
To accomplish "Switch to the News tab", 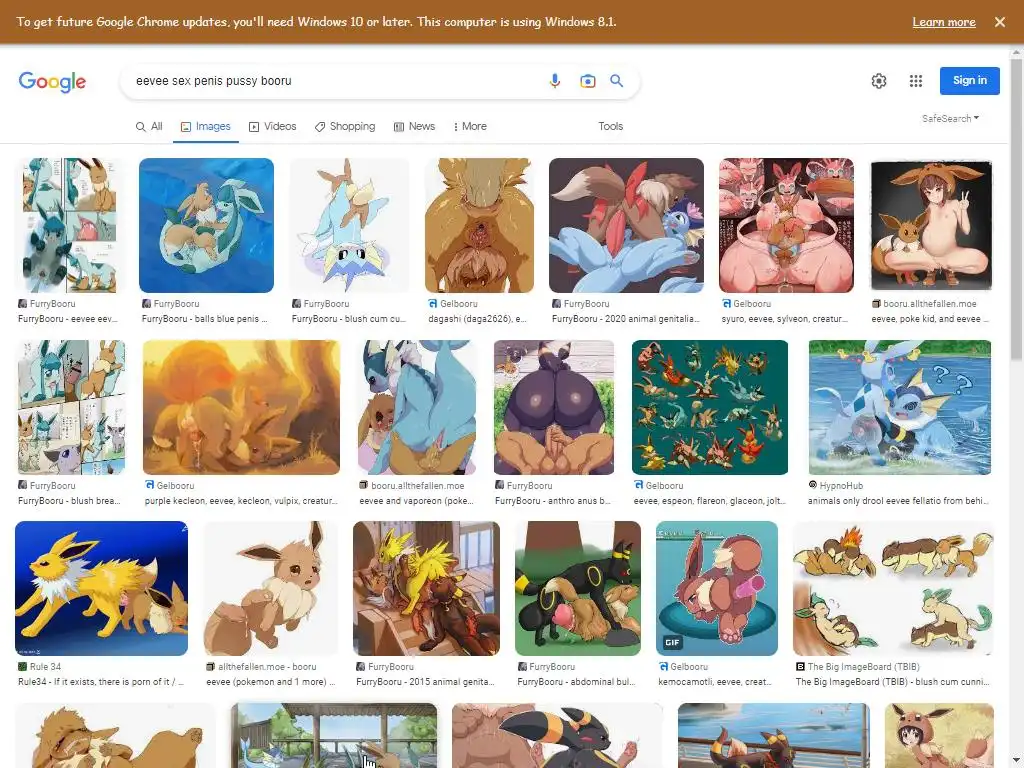I will (x=414, y=126).
